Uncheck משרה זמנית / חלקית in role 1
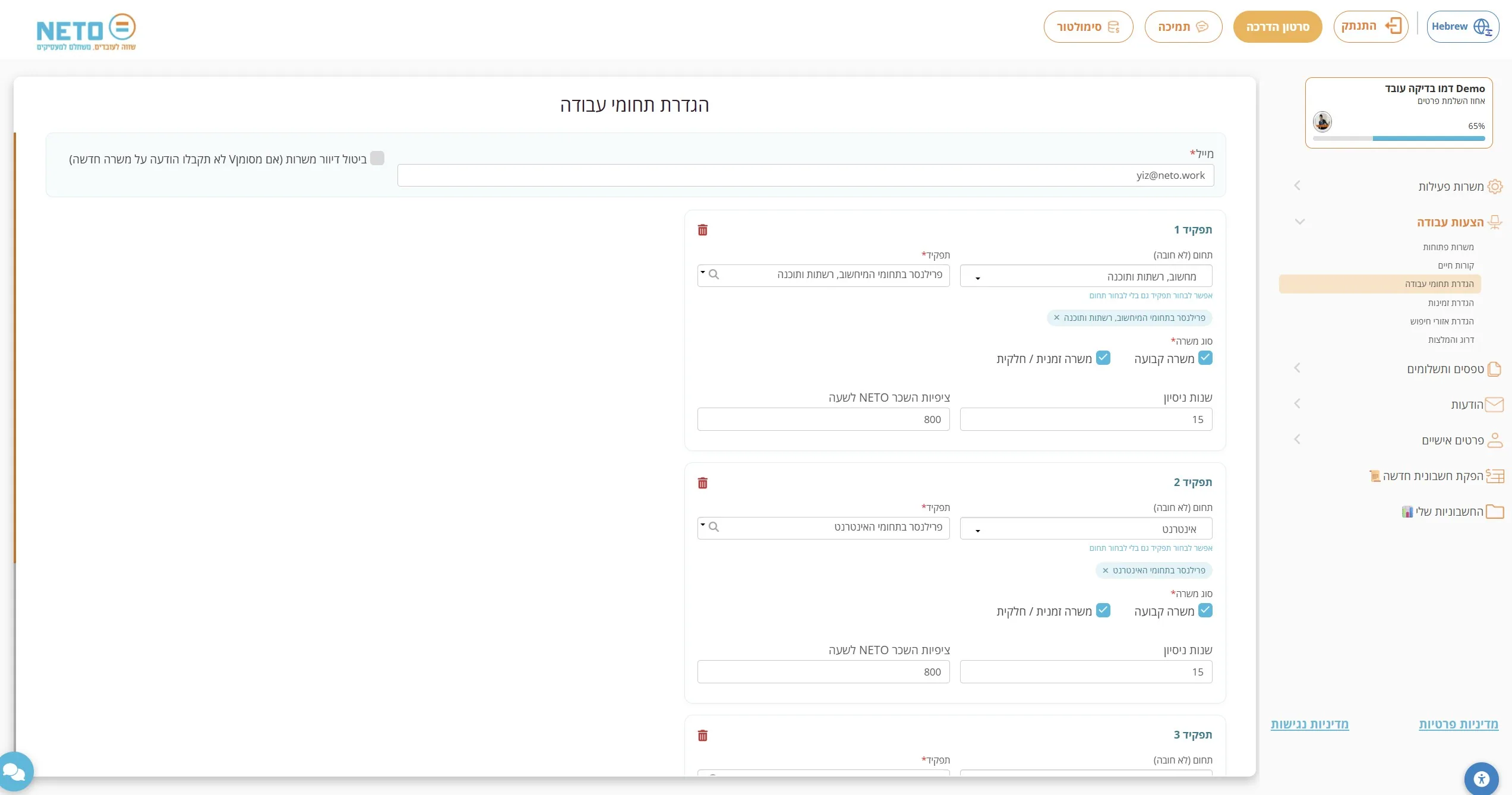This screenshot has width=1512, height=795. point(1103,358)
